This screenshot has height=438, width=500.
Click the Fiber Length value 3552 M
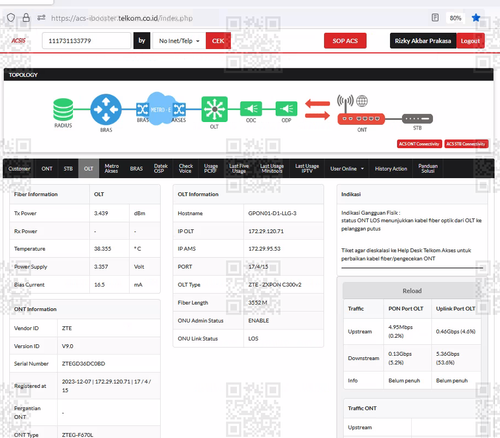tap(258, 303)
